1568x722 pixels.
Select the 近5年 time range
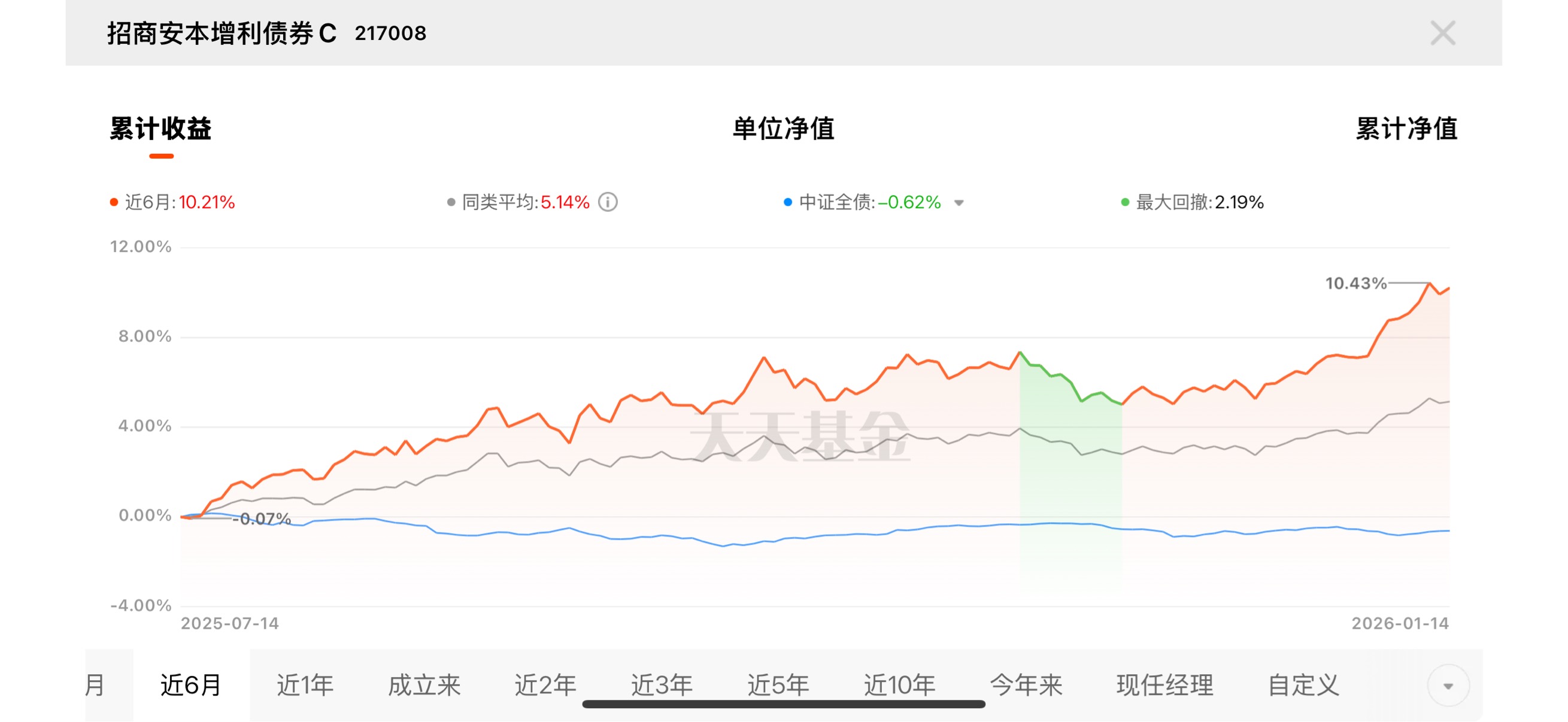click(x=778, y=685)
